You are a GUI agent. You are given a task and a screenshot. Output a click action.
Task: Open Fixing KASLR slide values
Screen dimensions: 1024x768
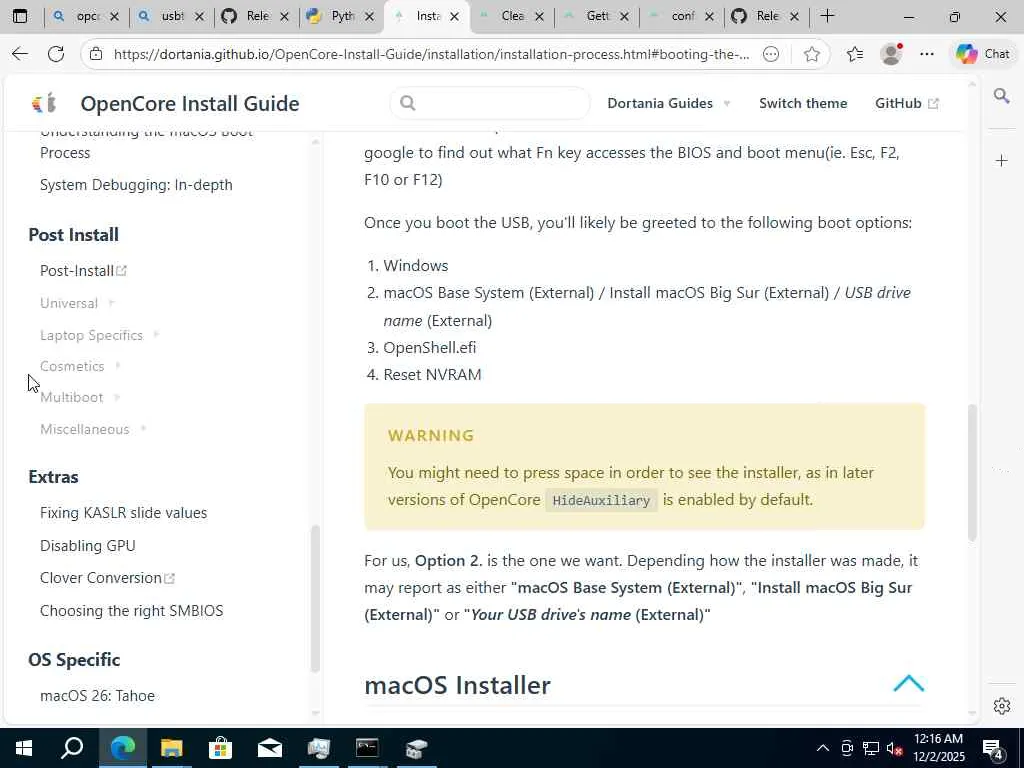[x=123, y=513]
